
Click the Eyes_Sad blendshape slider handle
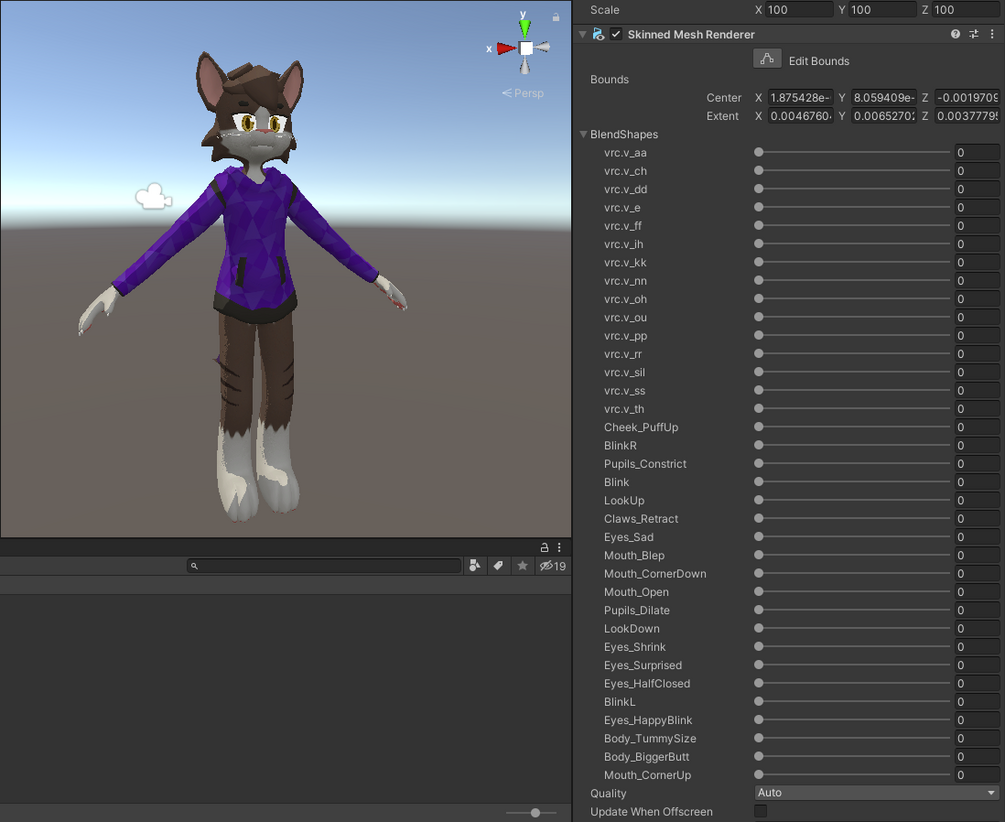pos(759,537)
